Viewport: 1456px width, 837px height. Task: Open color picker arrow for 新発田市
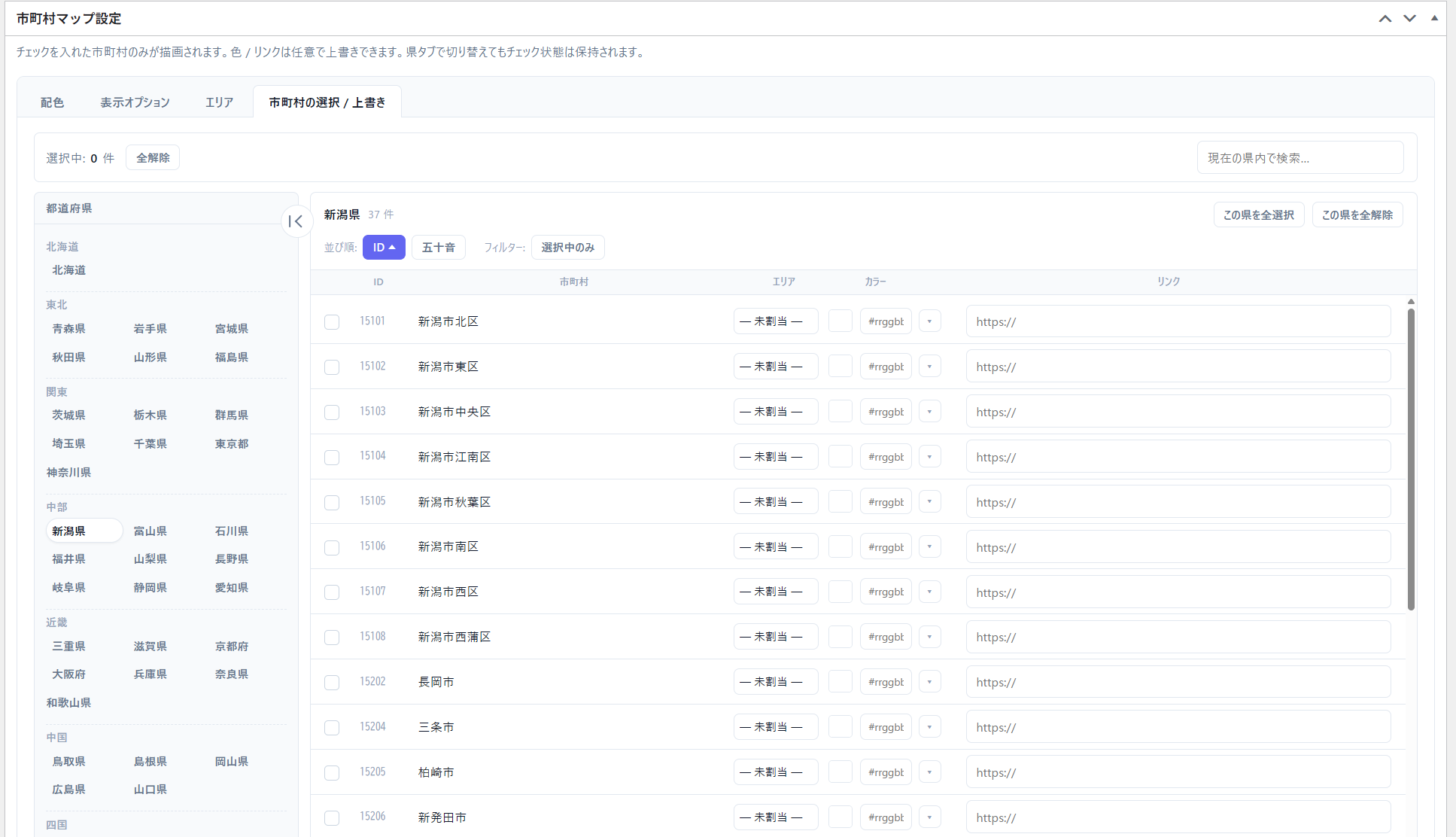[930, 817]
